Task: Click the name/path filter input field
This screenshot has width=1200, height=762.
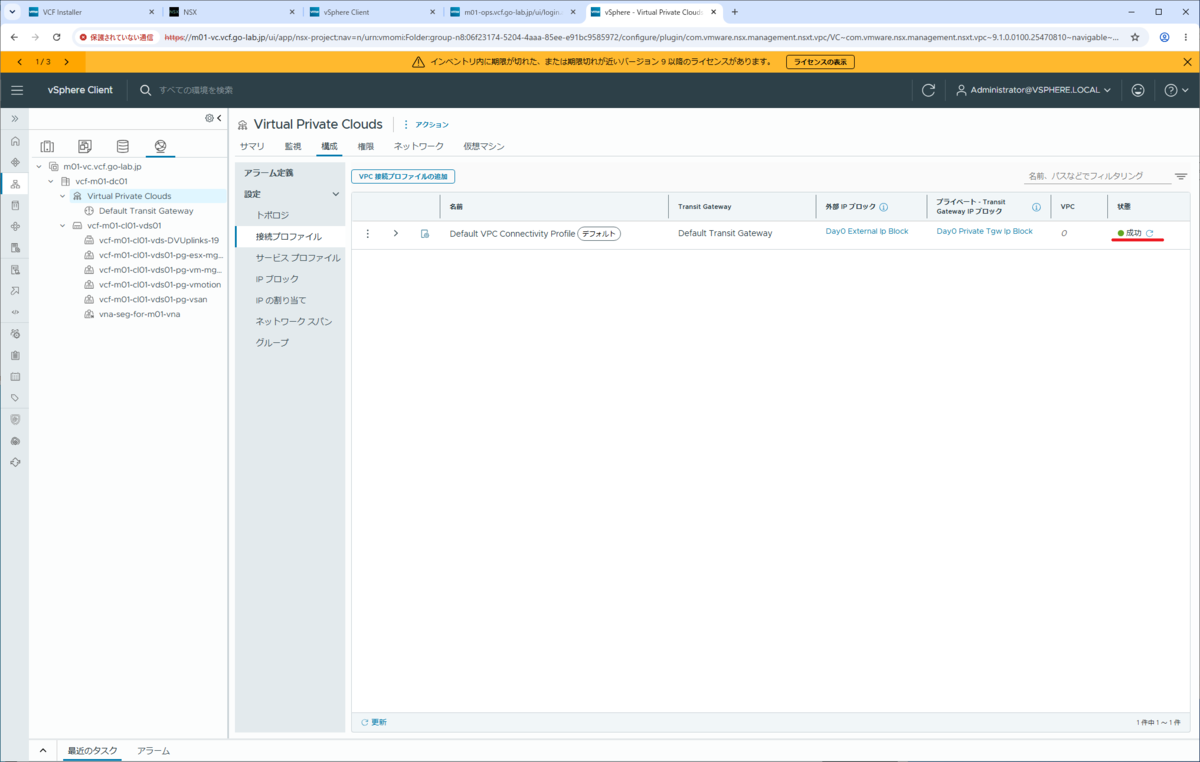Action: (1098, 176)
